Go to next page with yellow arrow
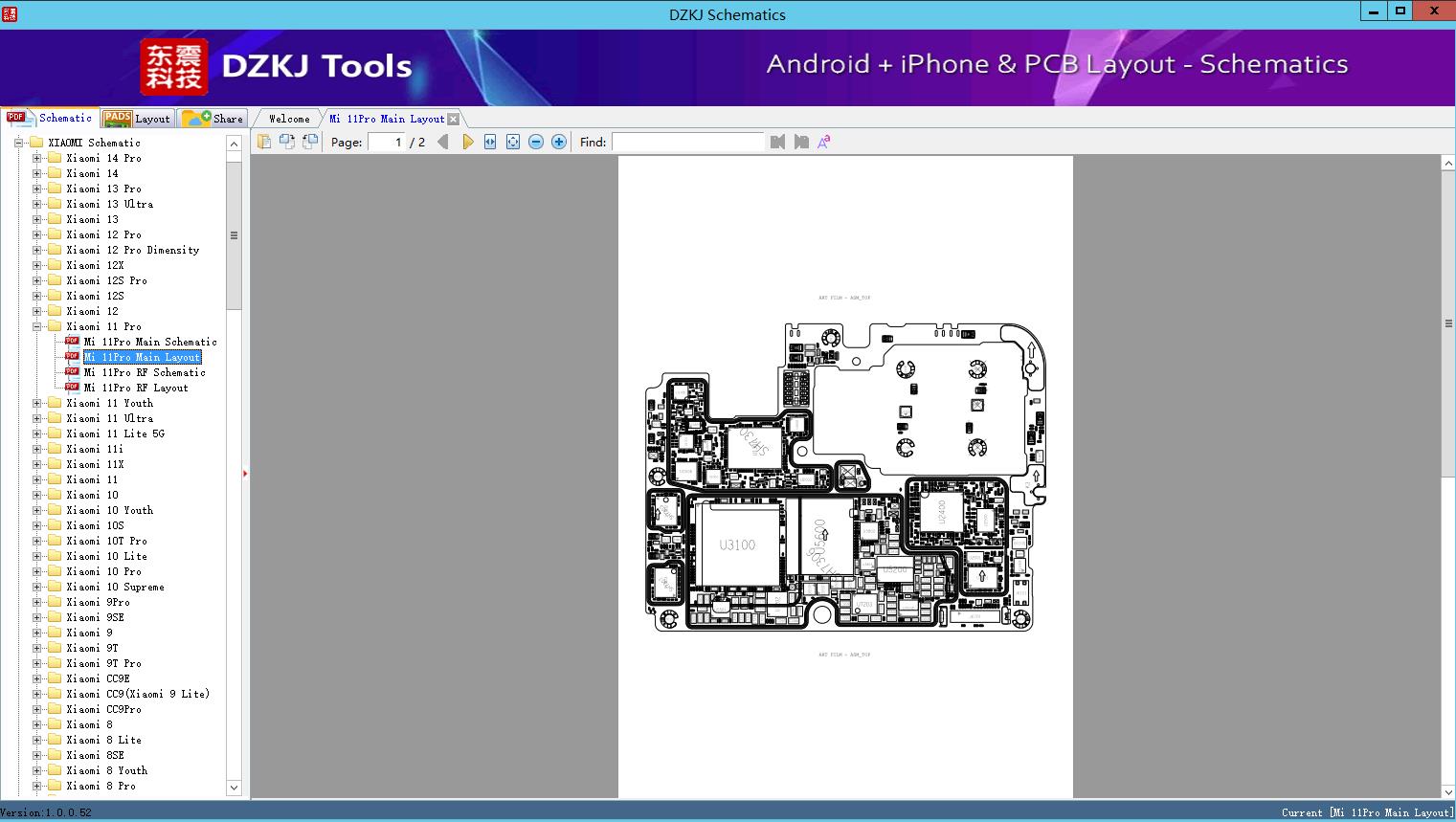1456x822 pixels. tap(467, 142)
